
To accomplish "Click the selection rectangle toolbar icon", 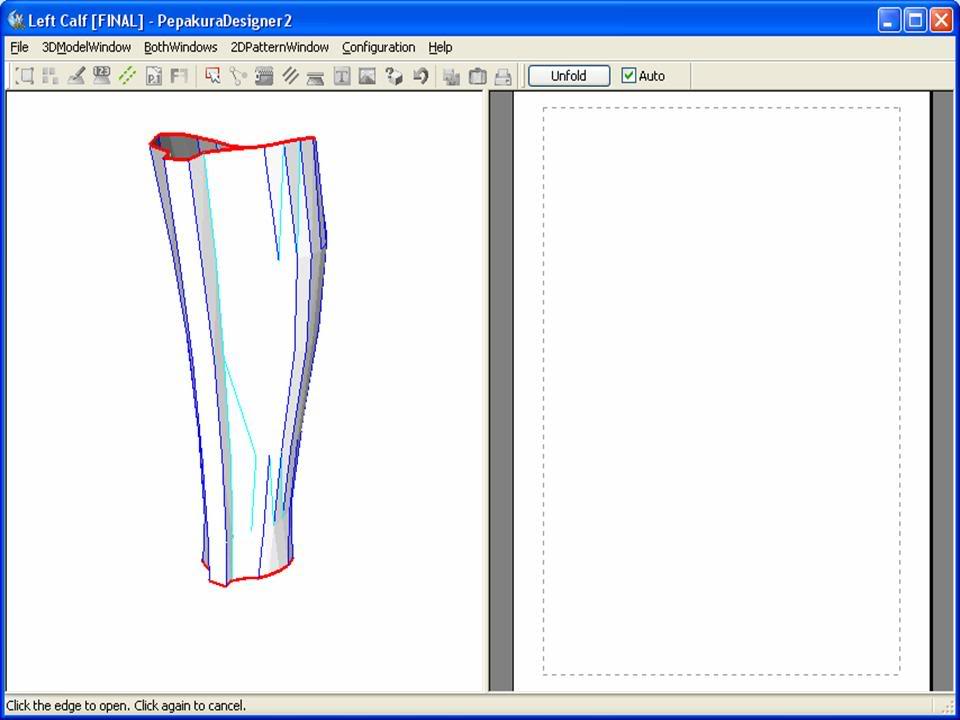I will 24,76.
